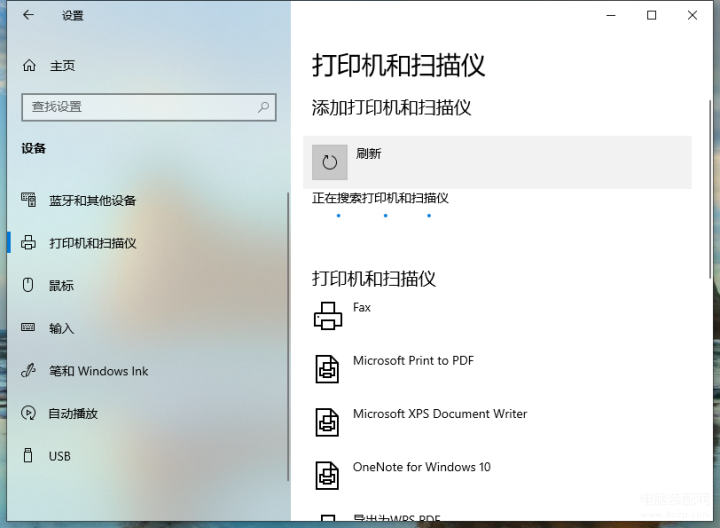Click the refresh circular arrow icon
This screenshot has height=528, width=720.
point(330,162)
